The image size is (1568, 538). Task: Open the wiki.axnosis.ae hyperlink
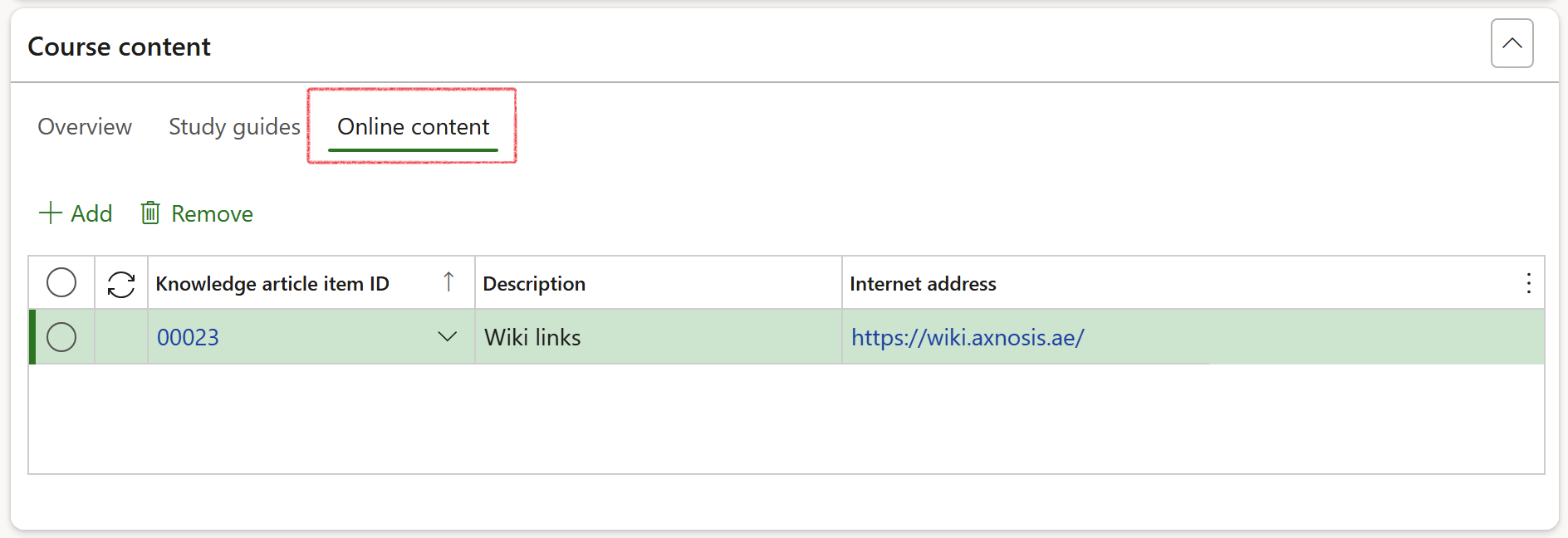[968, 338]
